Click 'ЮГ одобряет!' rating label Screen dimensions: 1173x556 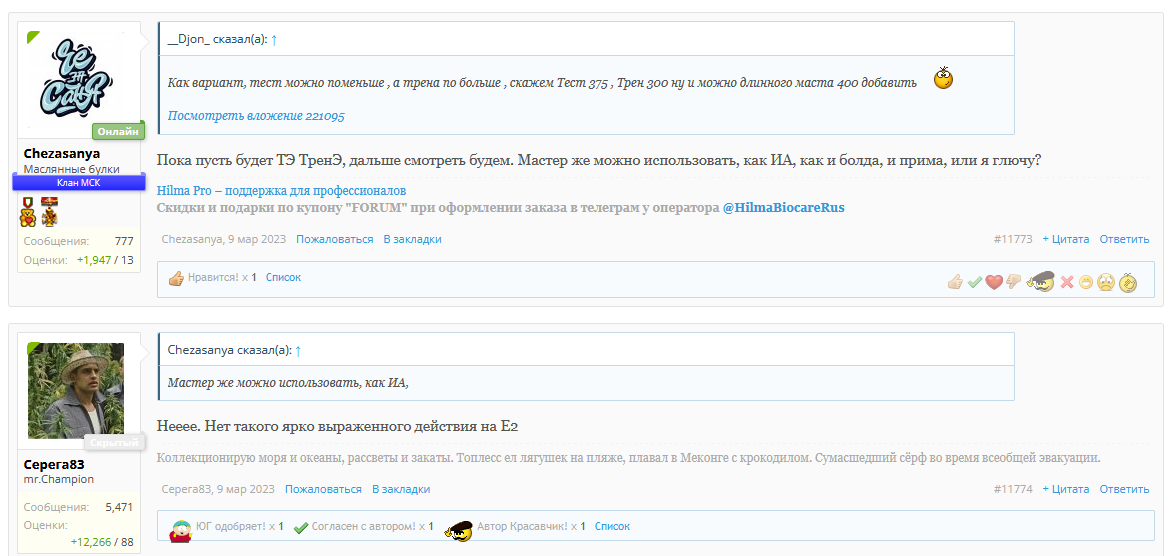230,527
